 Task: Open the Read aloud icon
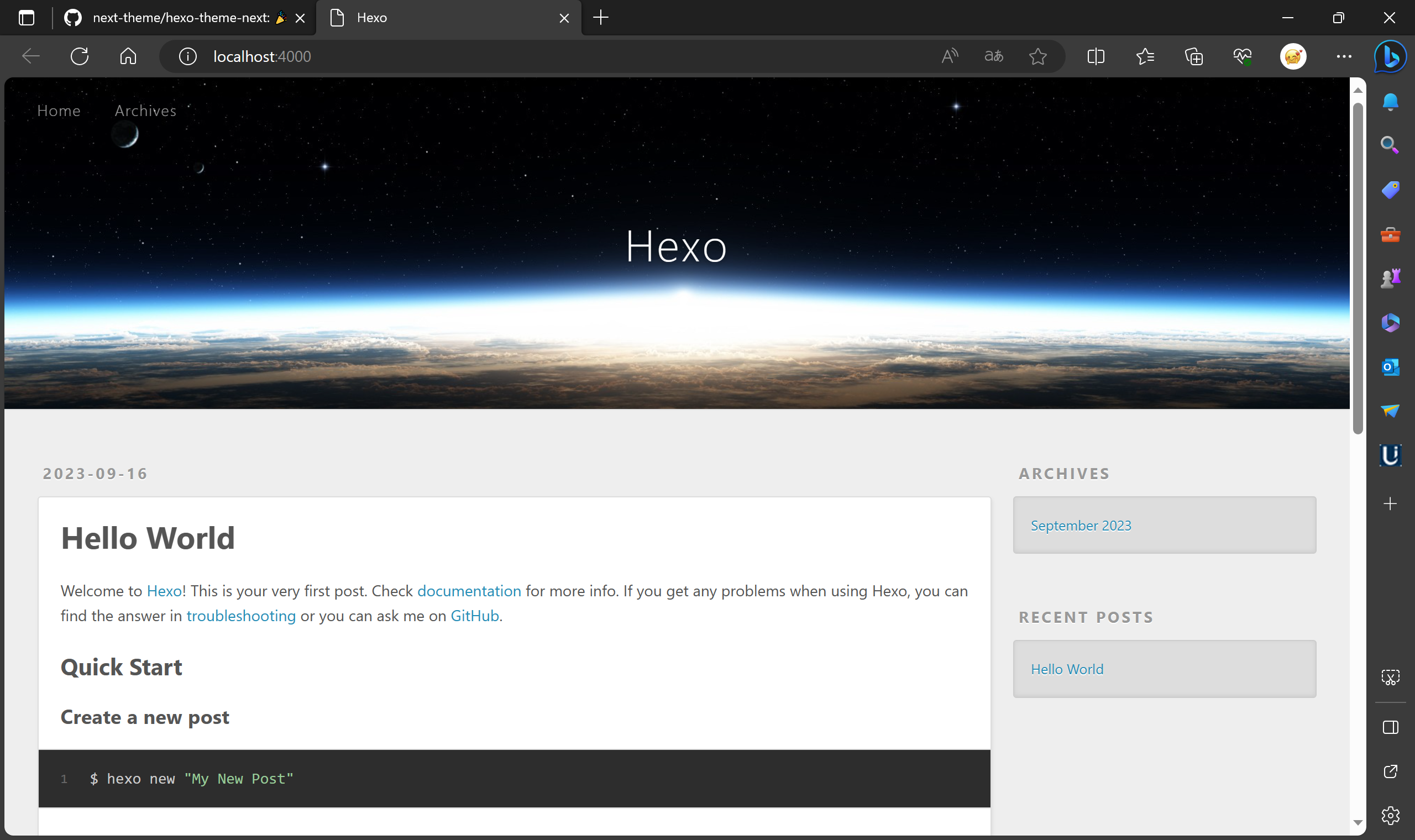pos(949,56)
